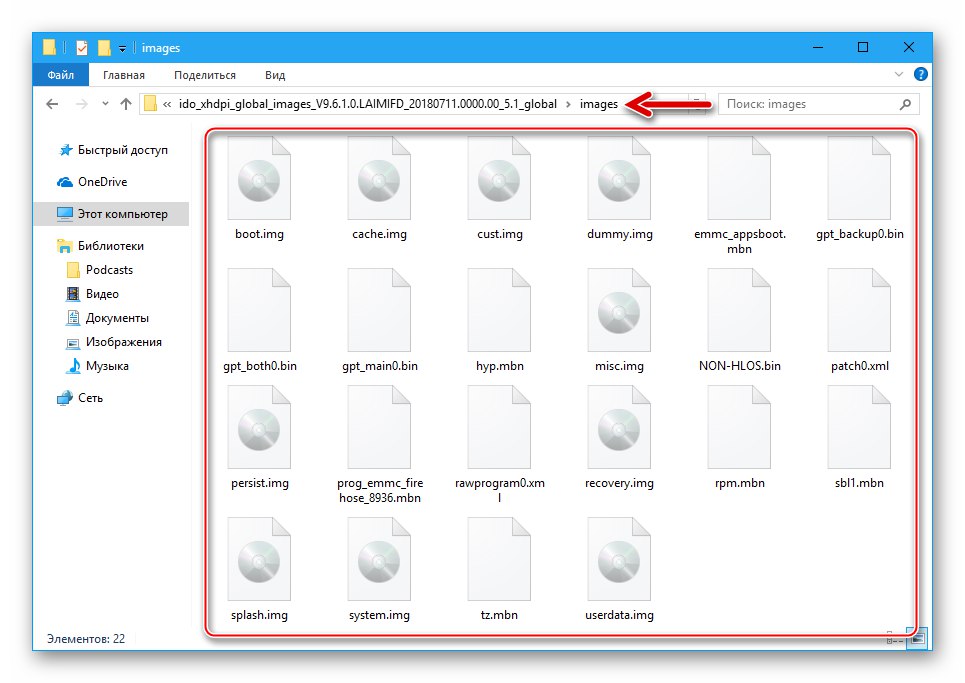965x683 pixels.
Task: Open Customize Quick Access Toolbar dropdown
Action: coord(122,48)
